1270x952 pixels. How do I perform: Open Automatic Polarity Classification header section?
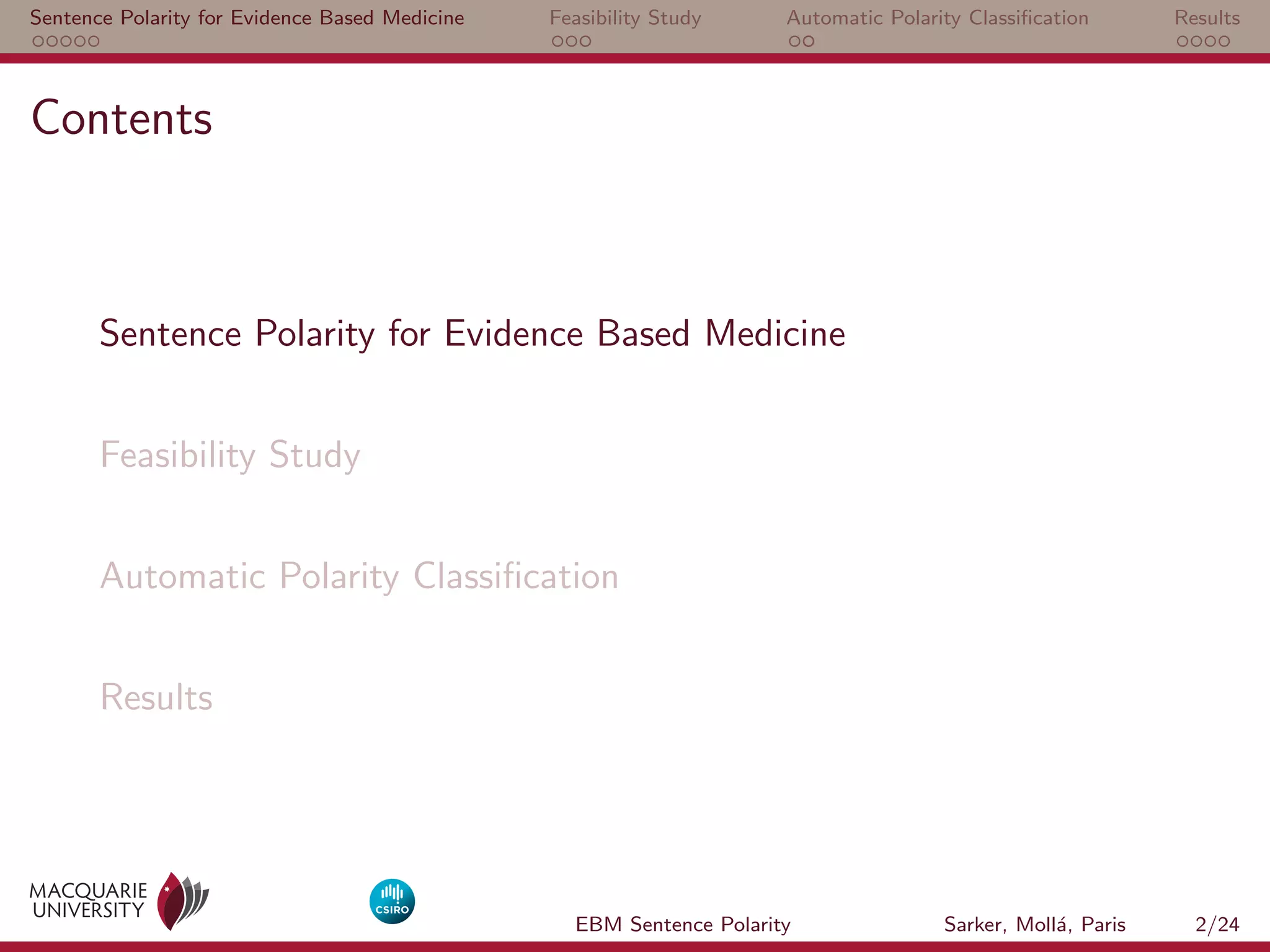click(937, 18)
